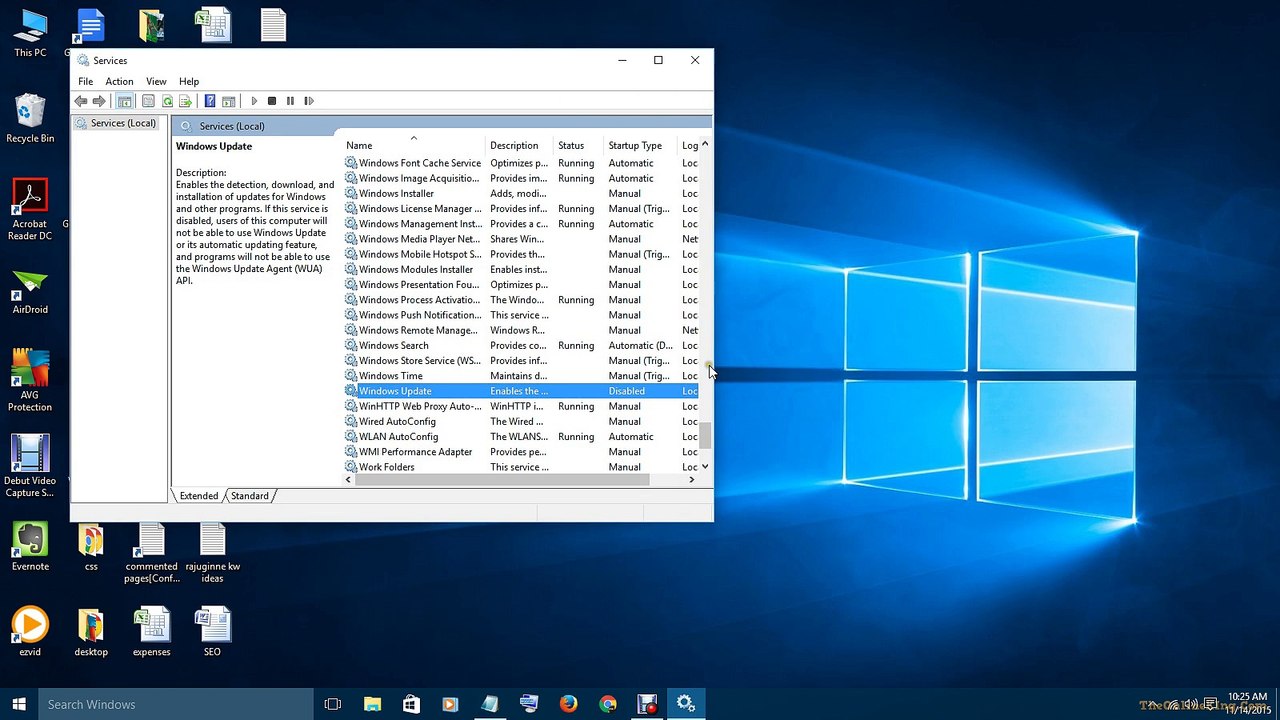Open the Help menu
The image size is (1280, 720).
(x=189, y=81)
